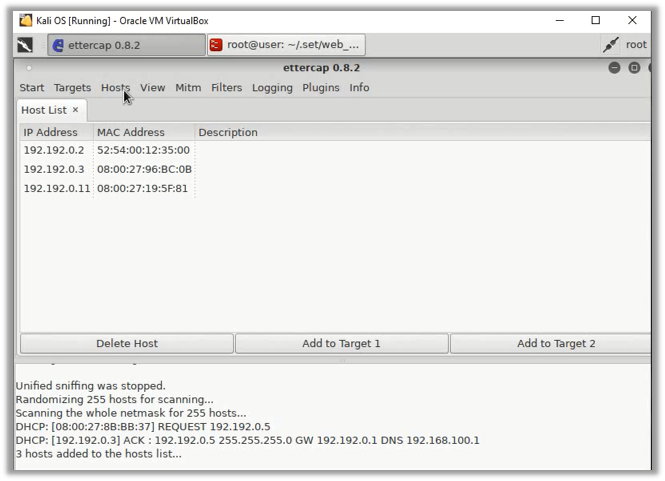This screenshot has height=481, width=665.
Task: Click log line "Randomizing 255 hosts for scanning..."
Action: point(115,400)
